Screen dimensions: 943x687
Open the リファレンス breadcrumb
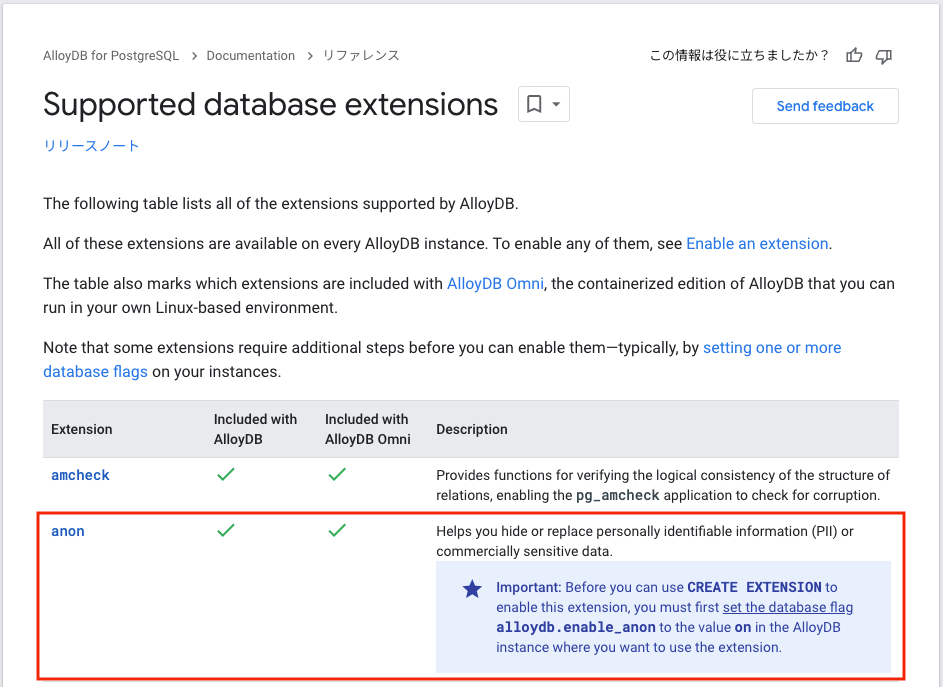[361, 55]
